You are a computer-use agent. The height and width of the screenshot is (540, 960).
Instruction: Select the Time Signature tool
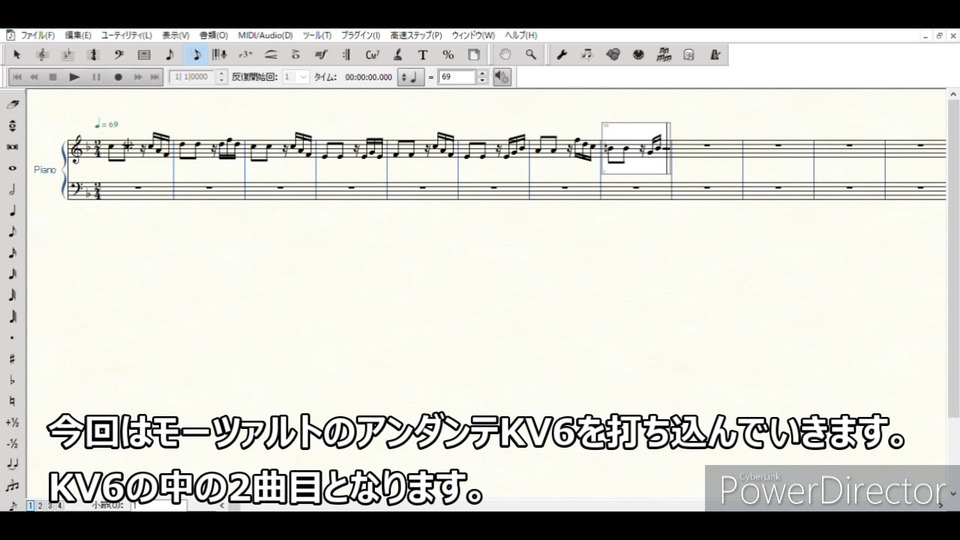coord(93,55)
